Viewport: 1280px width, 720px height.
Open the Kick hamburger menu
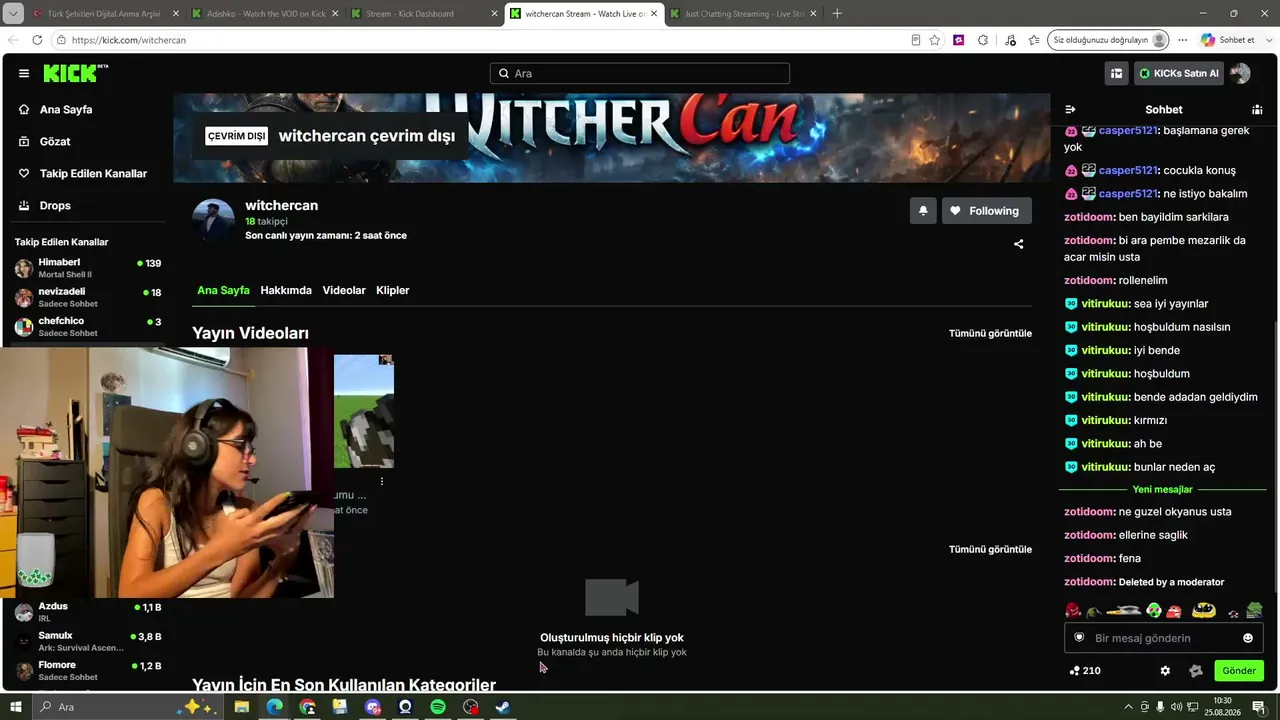click(x=23, y=73)
